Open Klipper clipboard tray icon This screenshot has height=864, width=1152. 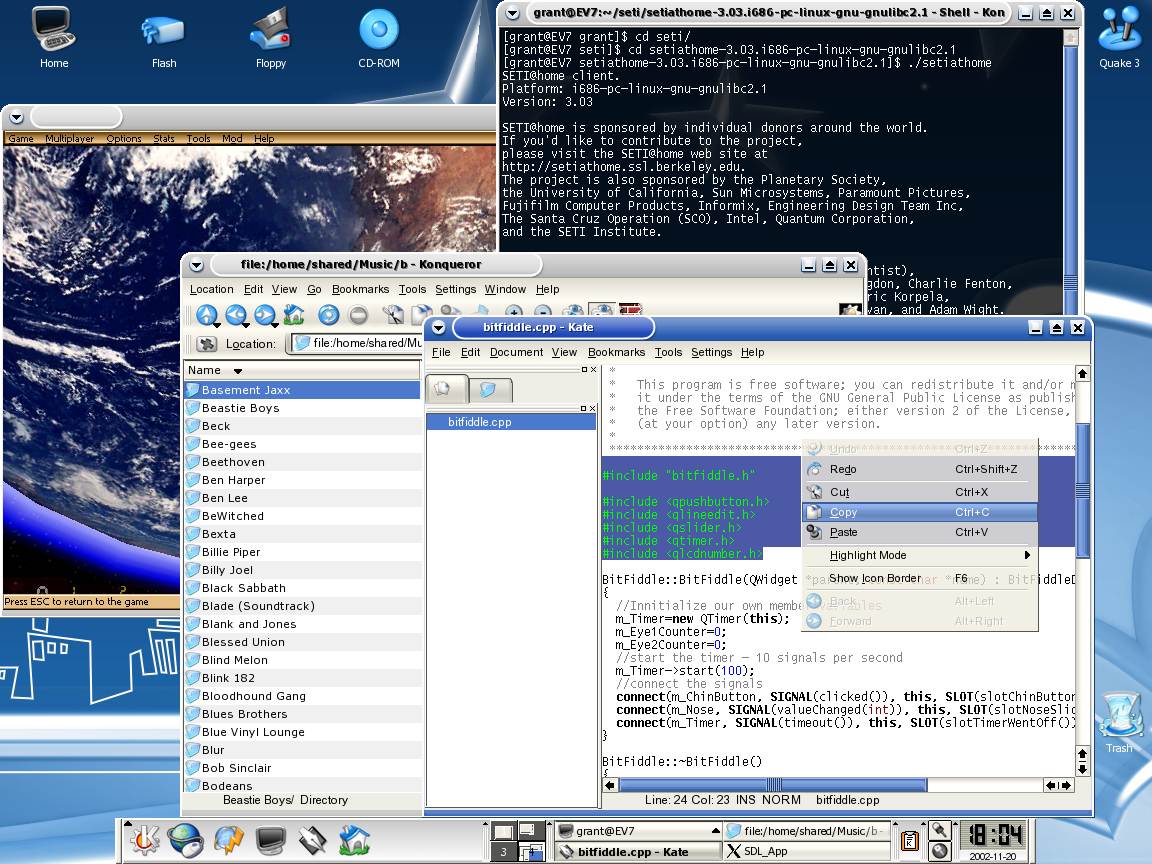910,840
